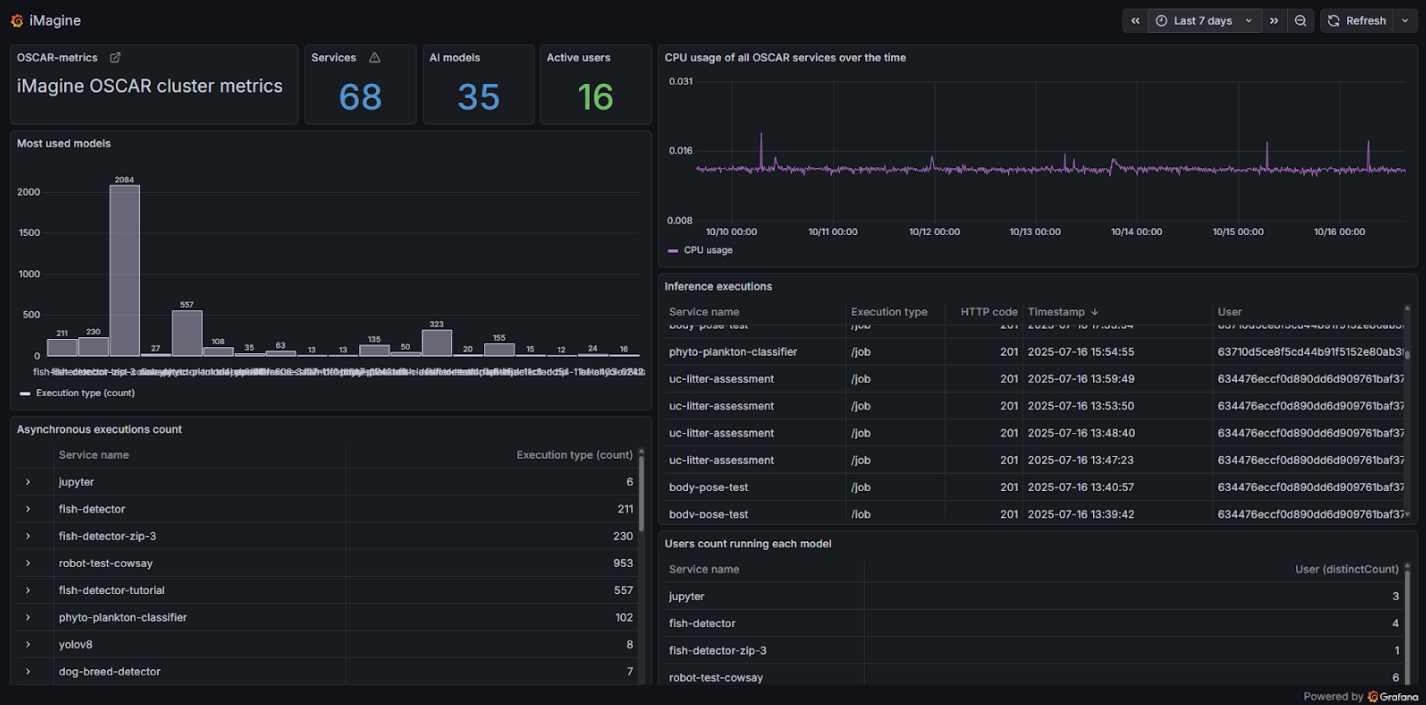Open the Last 7 days time range dropdown
This screenshot has height=705, width=1426.
(1203, 20)
